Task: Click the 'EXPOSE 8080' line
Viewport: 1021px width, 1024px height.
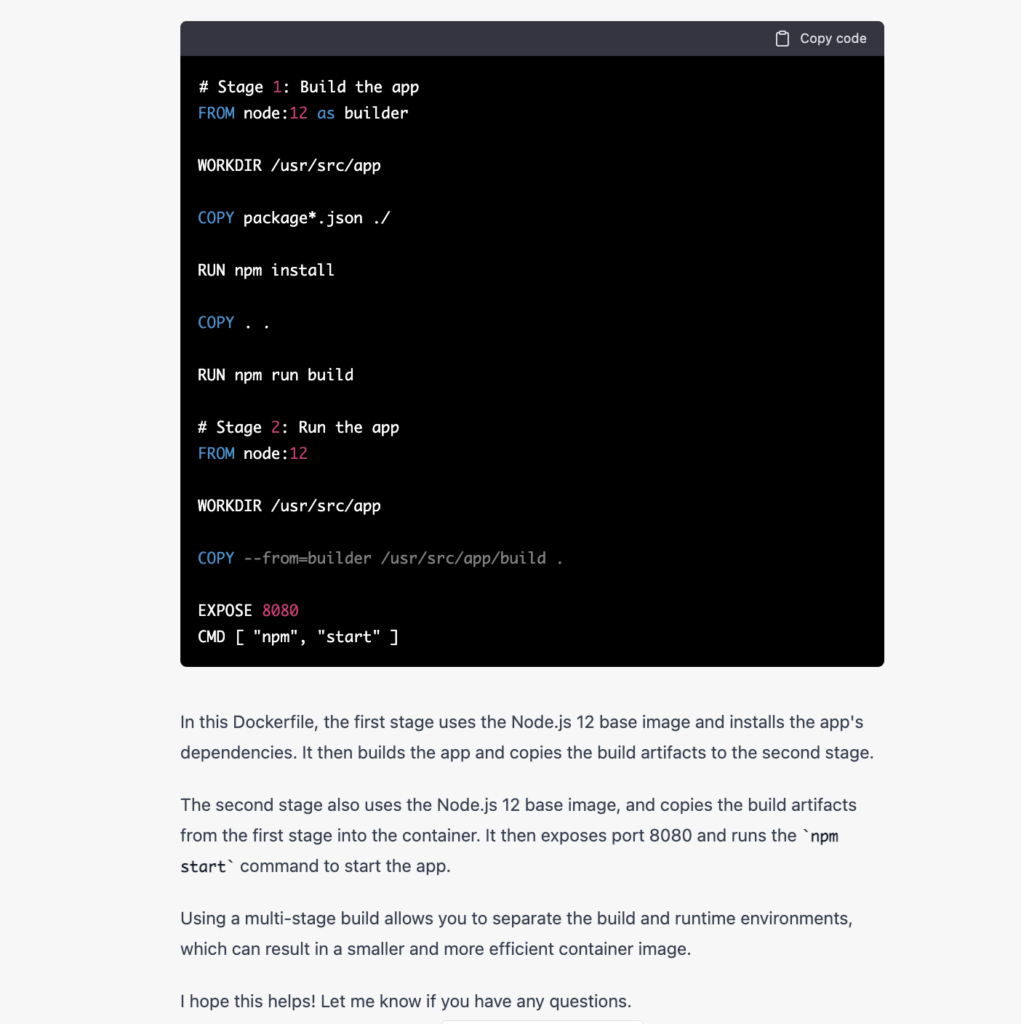Action: pyautogui.click(x=248, y=611)
